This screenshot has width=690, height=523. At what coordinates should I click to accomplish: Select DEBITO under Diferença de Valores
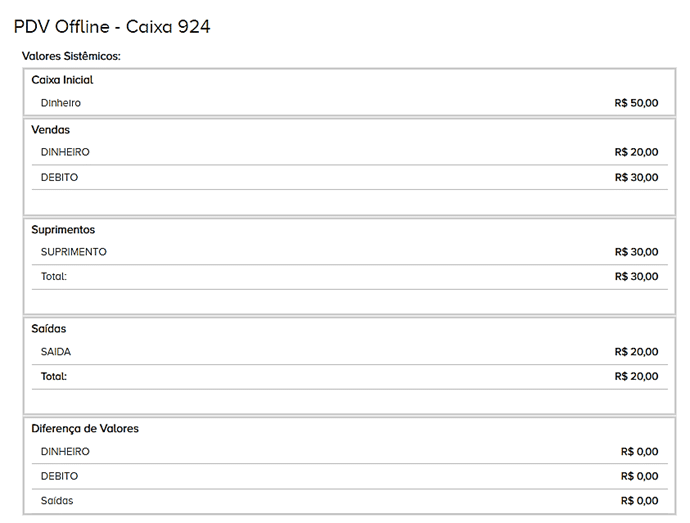pos(59,476)
